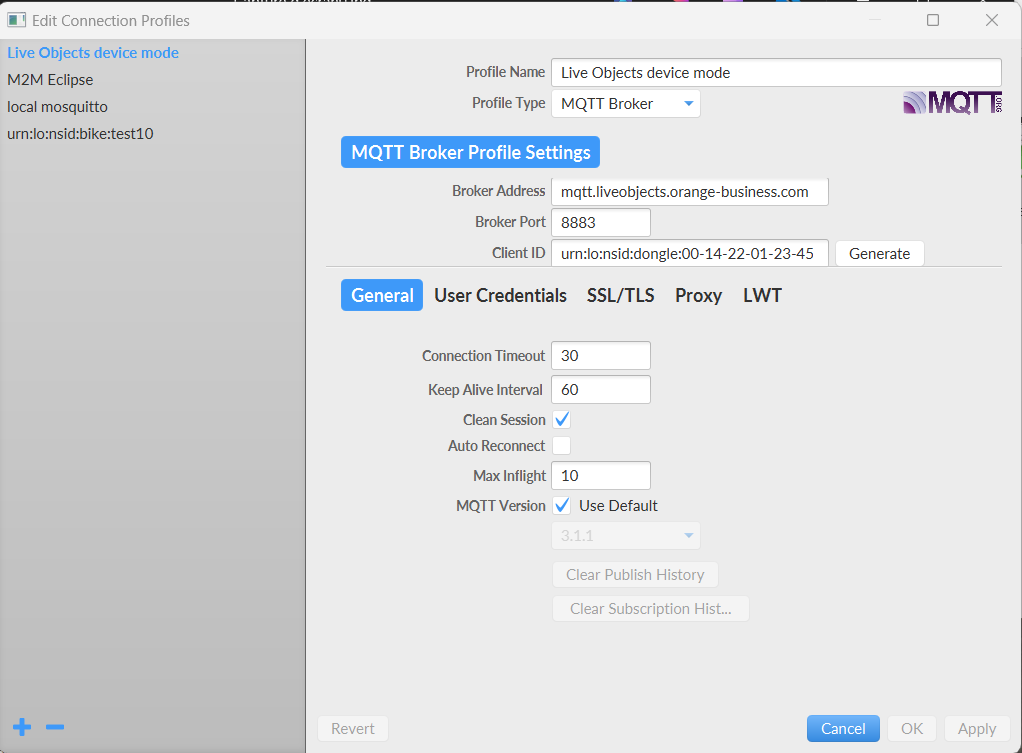Open the SSL/TLS tab

(x=620, y=295)
